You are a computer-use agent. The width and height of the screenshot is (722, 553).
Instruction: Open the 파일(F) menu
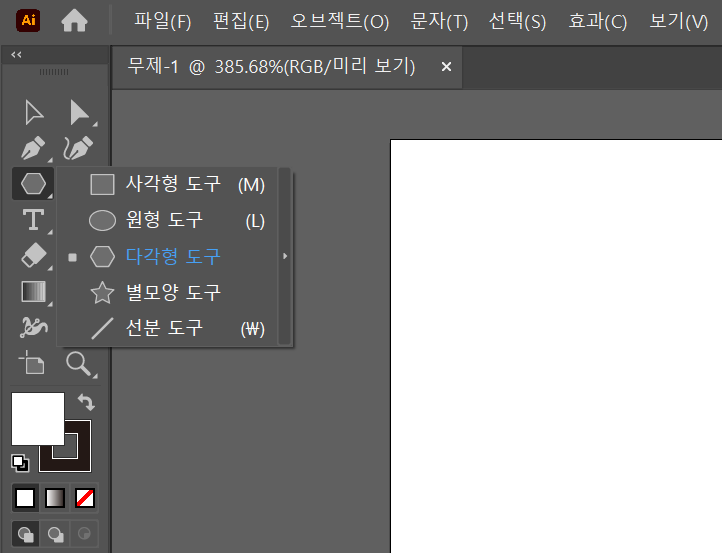[163, 21]
